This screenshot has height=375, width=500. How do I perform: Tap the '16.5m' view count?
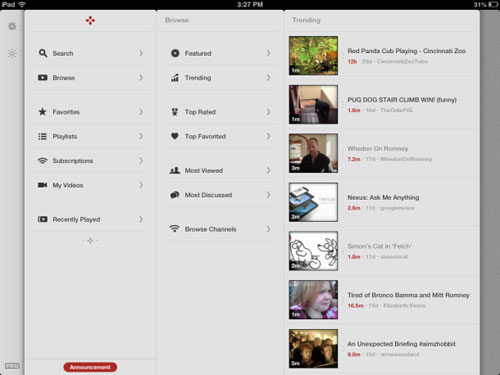click(355, 306)
